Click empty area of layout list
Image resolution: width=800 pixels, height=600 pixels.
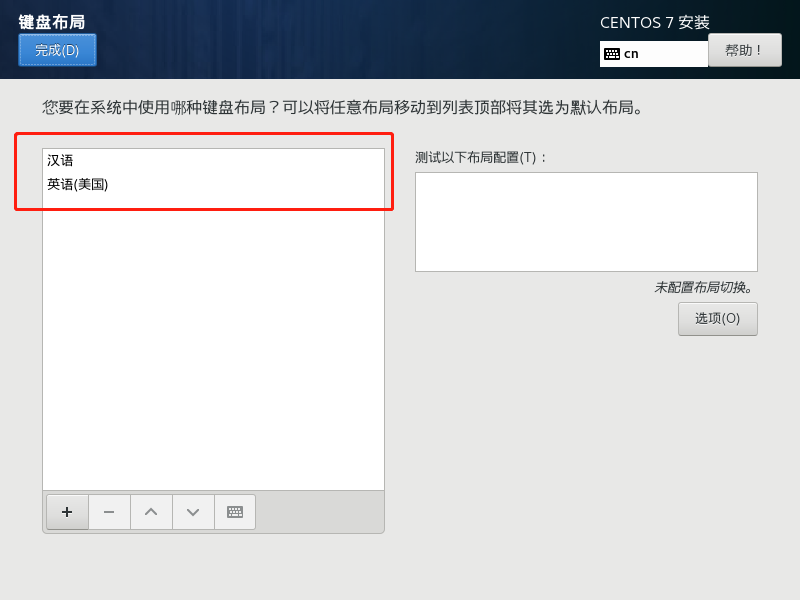click(213, 347)
